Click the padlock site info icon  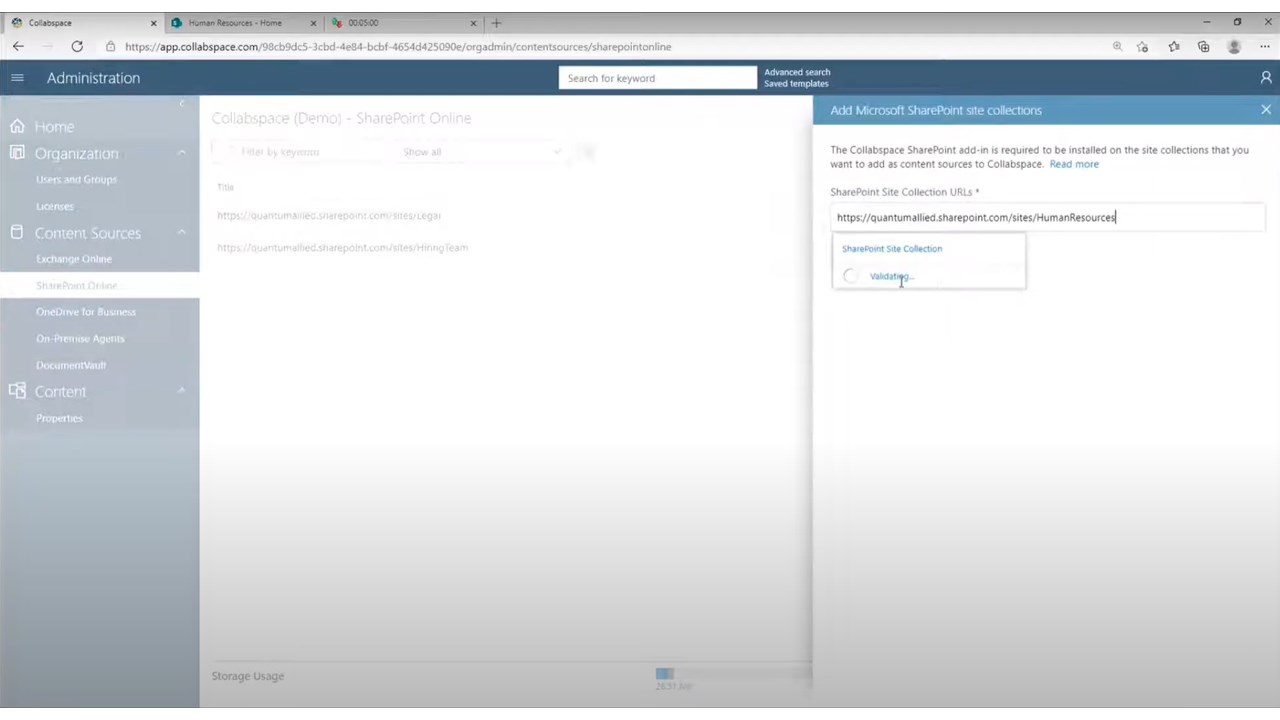[x=110, y=46]
